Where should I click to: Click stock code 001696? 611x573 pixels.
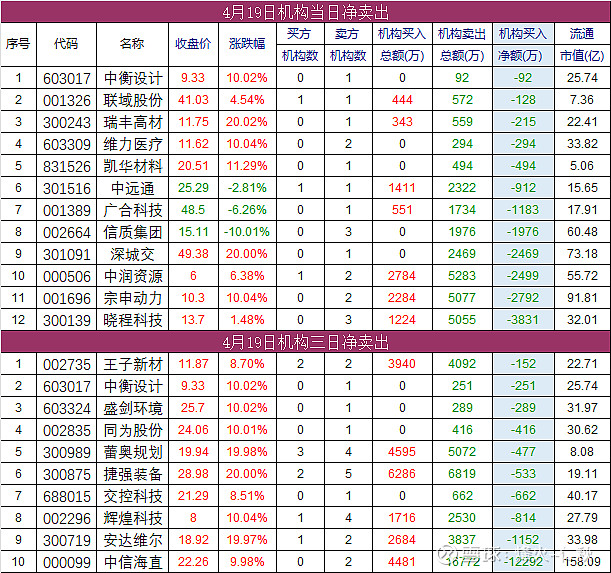click(67, 299)
